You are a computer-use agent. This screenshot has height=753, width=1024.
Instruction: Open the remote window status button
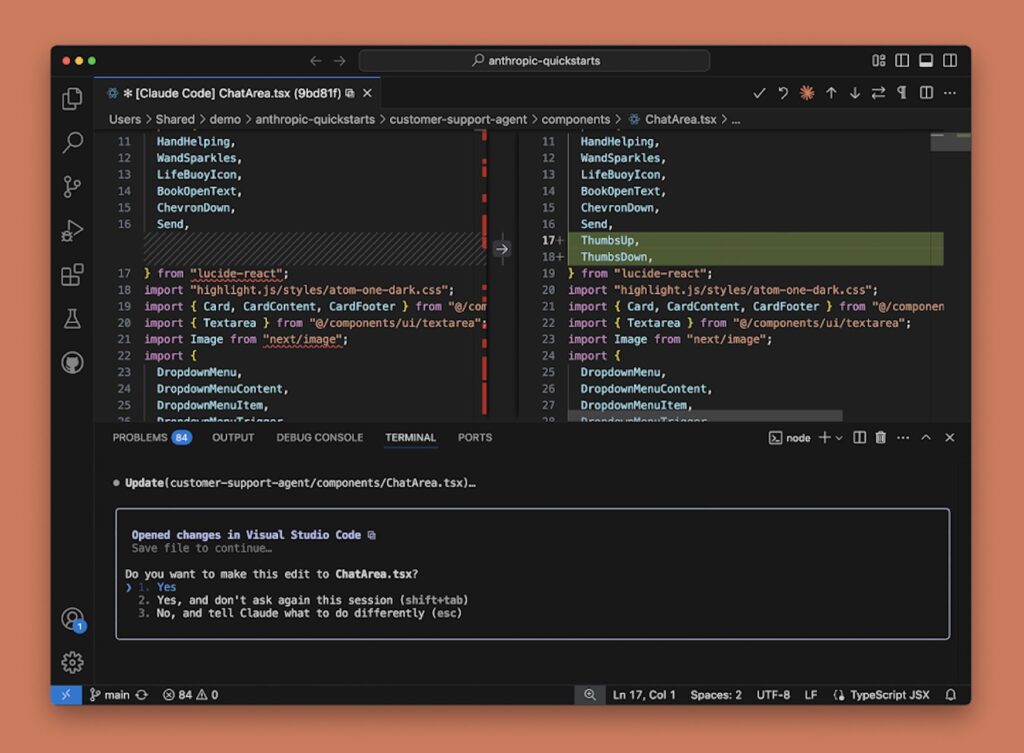pyautogui.click(x=66, y=695)
